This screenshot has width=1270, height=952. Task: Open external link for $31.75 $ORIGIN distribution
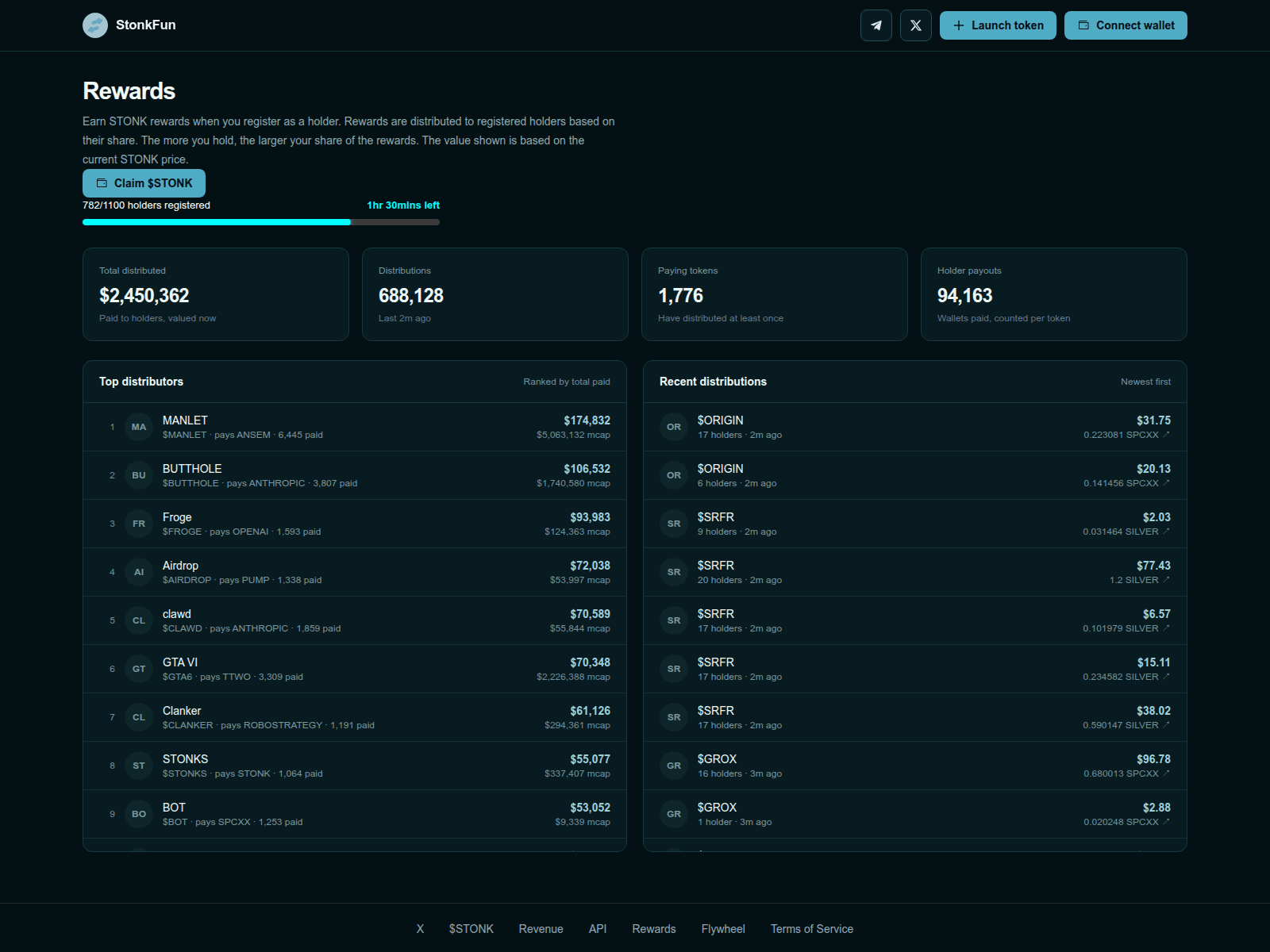point(1166,435)
